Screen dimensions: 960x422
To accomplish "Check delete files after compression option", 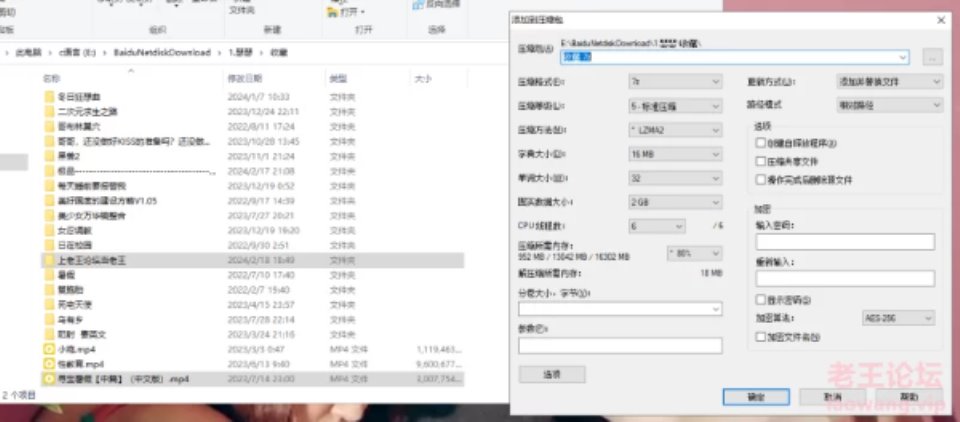I will (761, 180).
